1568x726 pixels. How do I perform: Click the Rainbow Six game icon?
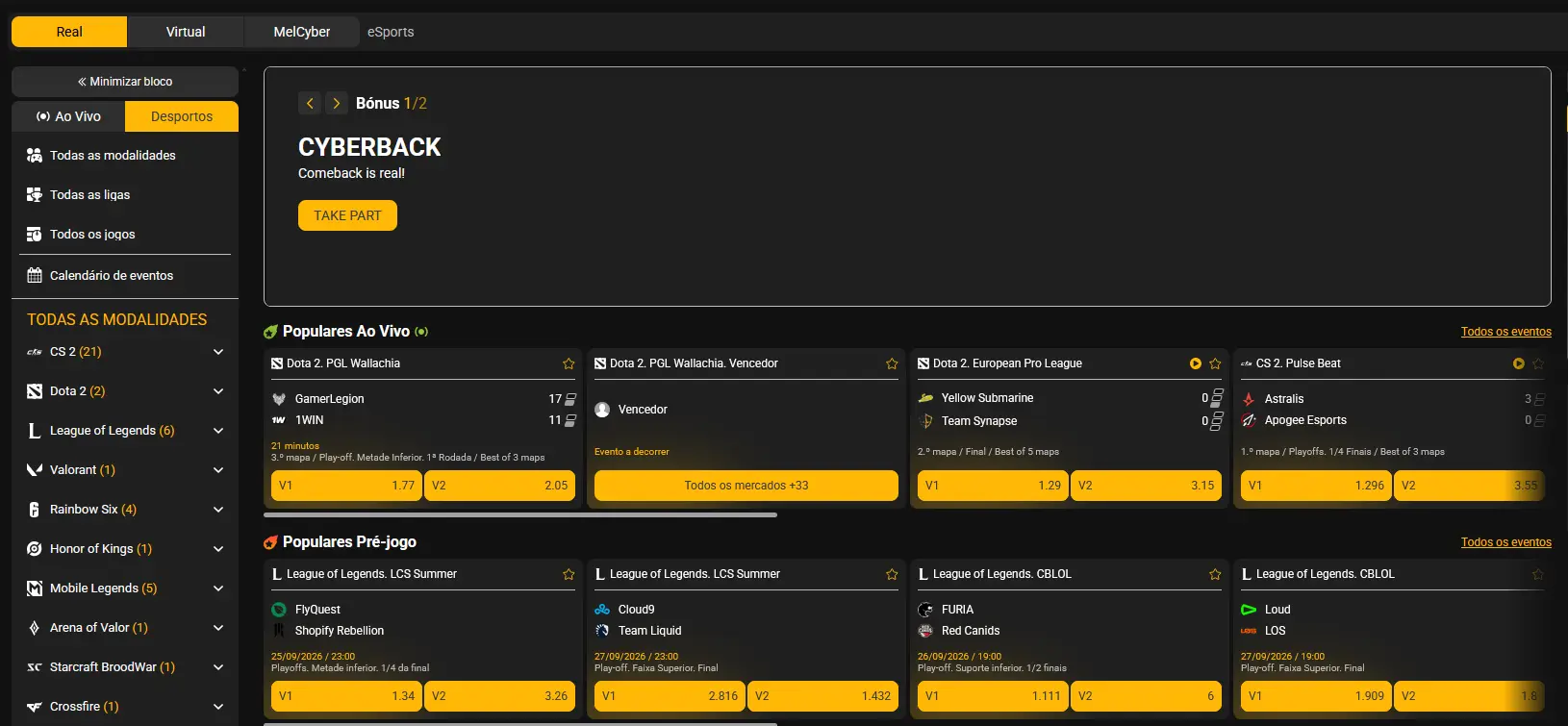click(35, 510)
